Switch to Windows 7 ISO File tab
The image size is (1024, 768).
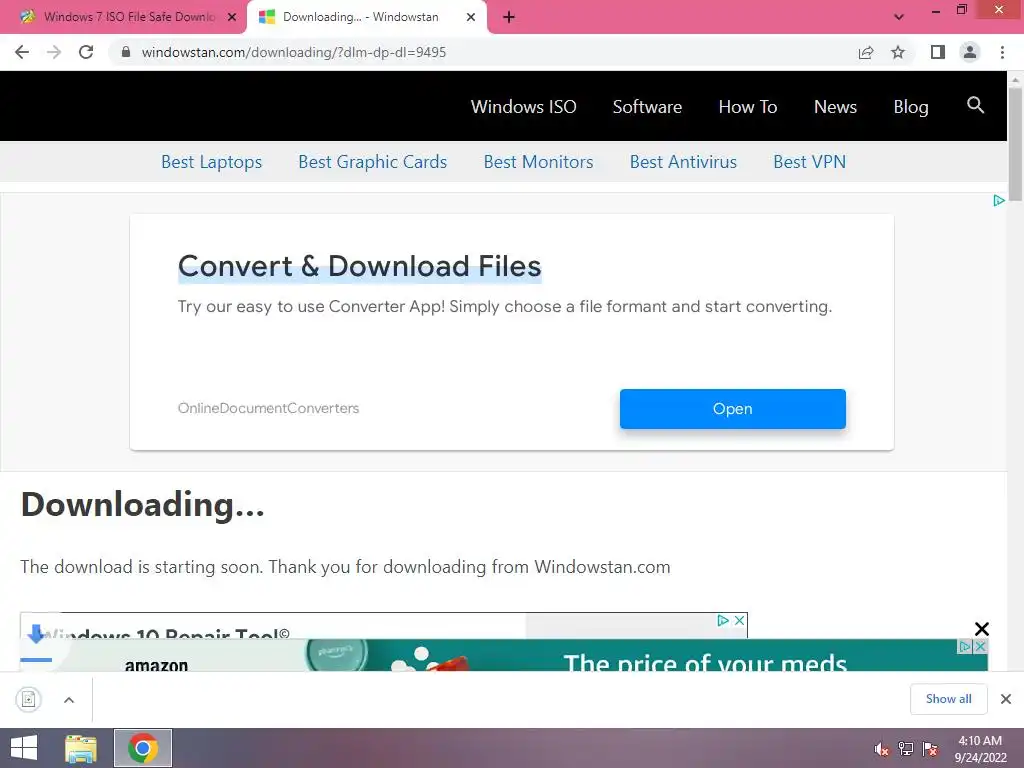point(122,17)
